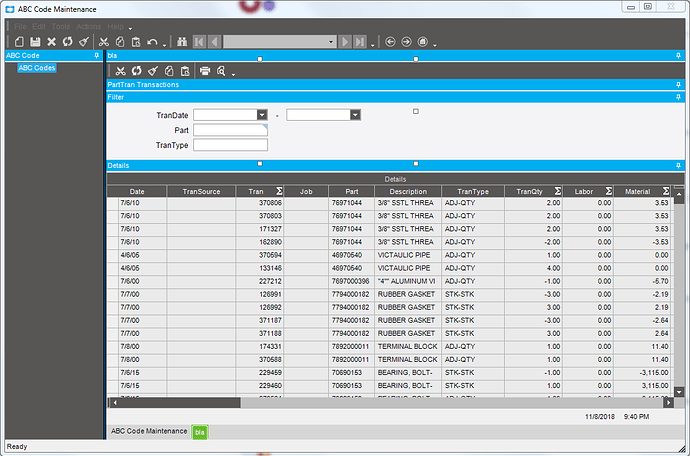The width and height of the screenshot is (690, 456).
Task: Switch to the green bla tab
Action: [x=200, y=432]
